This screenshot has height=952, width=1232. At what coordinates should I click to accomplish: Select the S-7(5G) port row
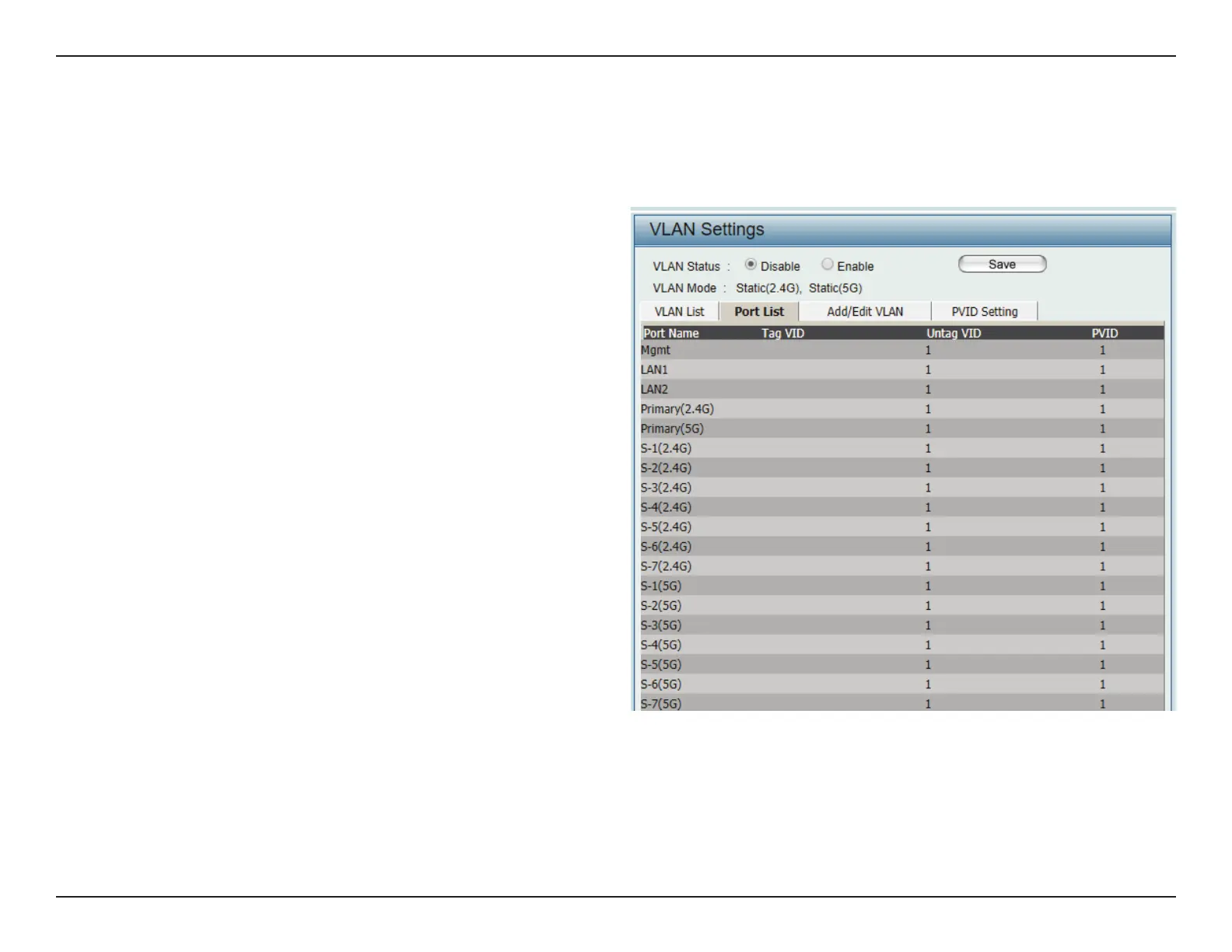point(902,703)
